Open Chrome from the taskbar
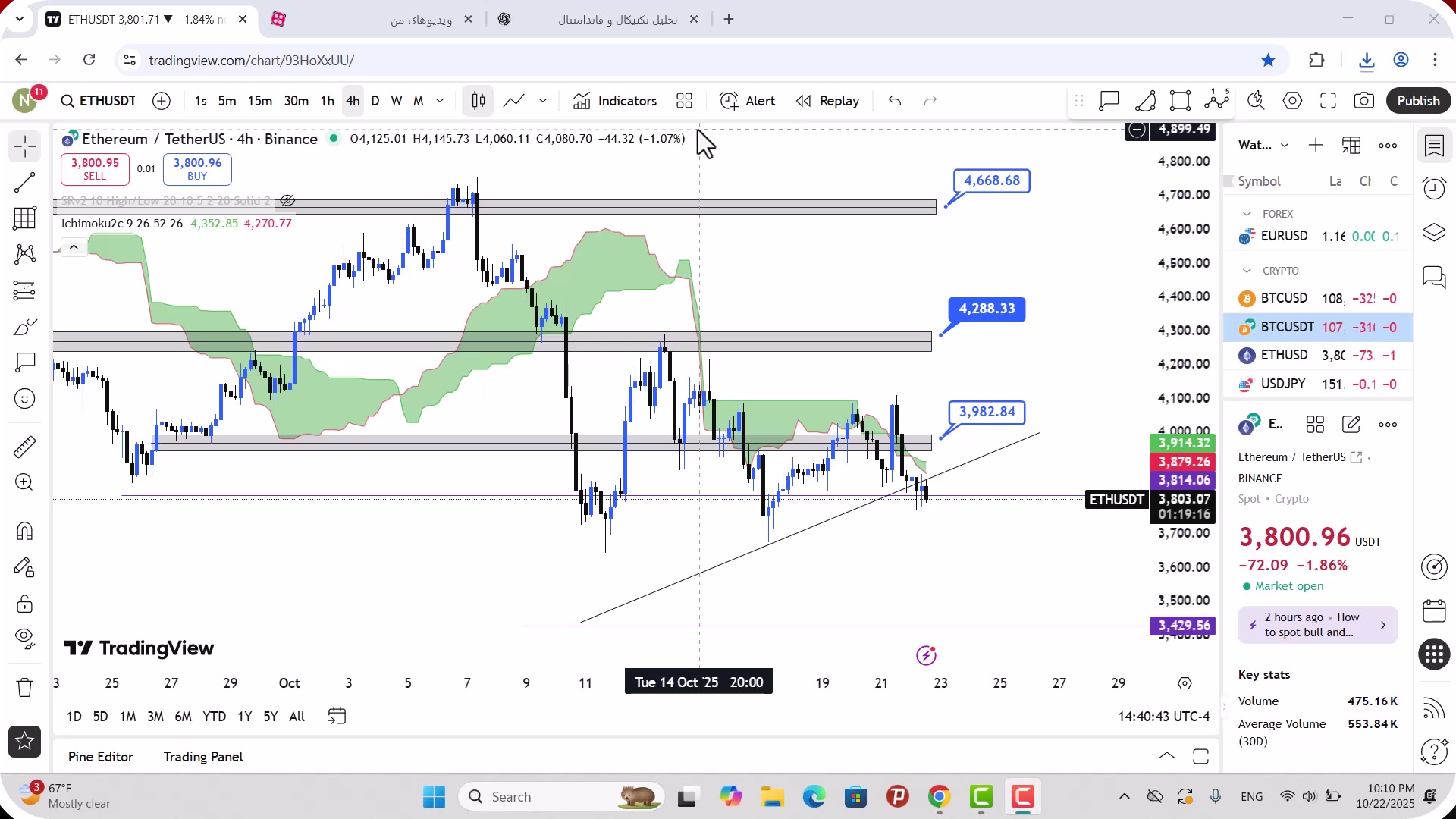Viewport: 1456px width, 819px height. (940, 797)
